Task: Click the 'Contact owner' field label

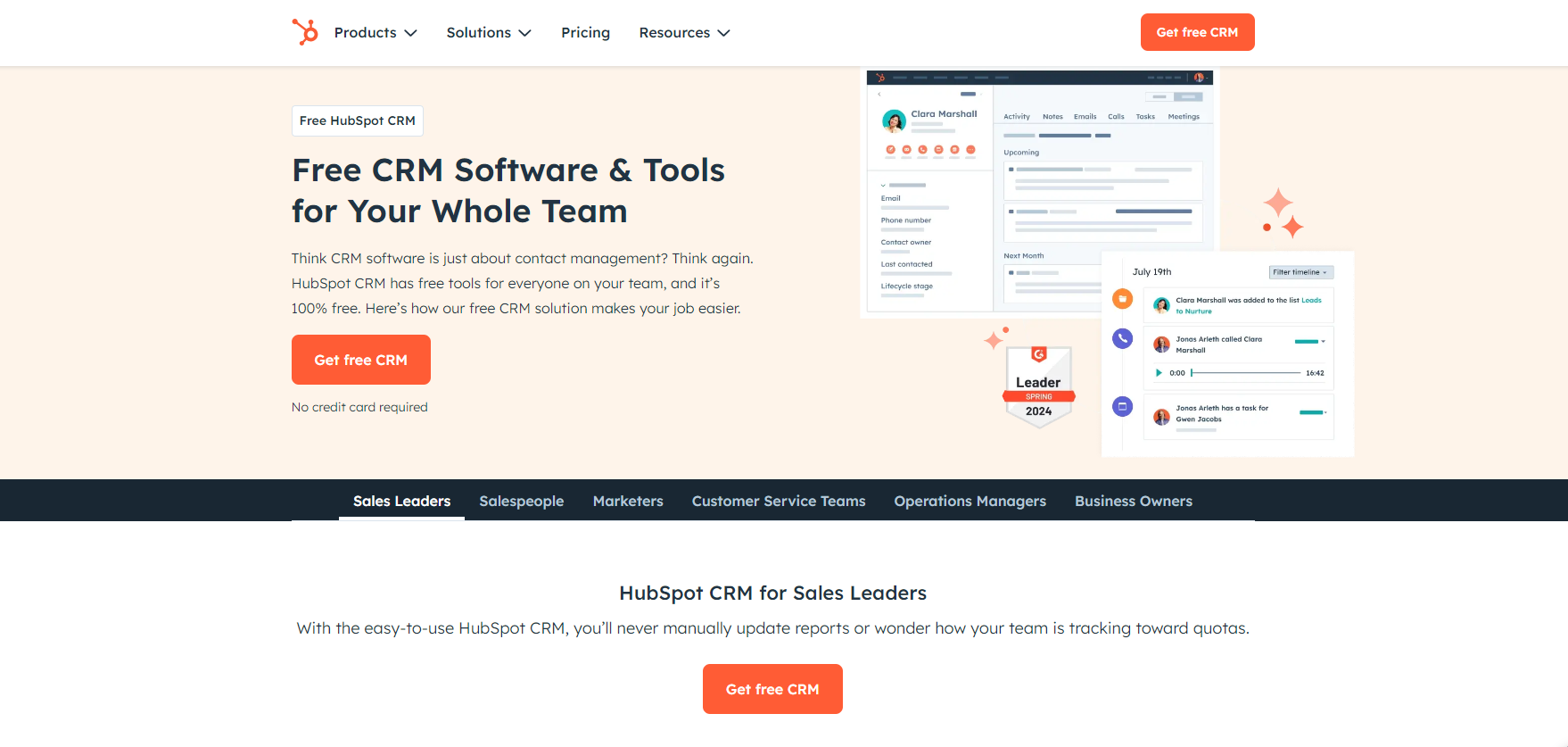Action: click(906, 243)
